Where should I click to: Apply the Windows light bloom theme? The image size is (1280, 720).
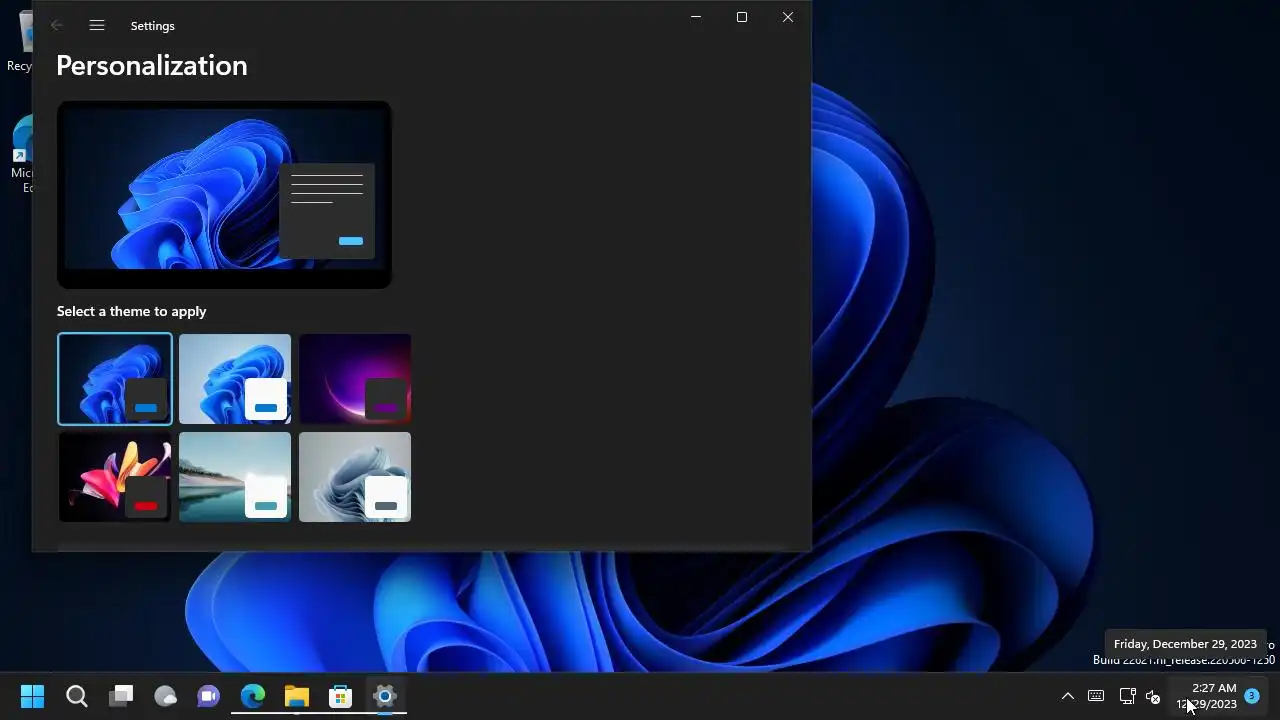point(235,379)
